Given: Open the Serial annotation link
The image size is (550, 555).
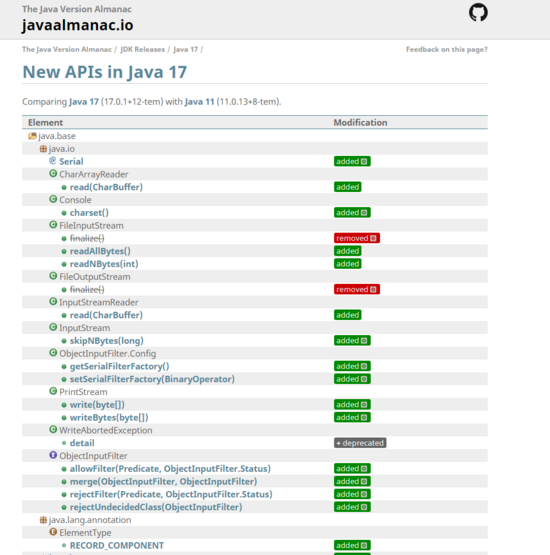Looking at the screenshot, I should pos(71,162).
